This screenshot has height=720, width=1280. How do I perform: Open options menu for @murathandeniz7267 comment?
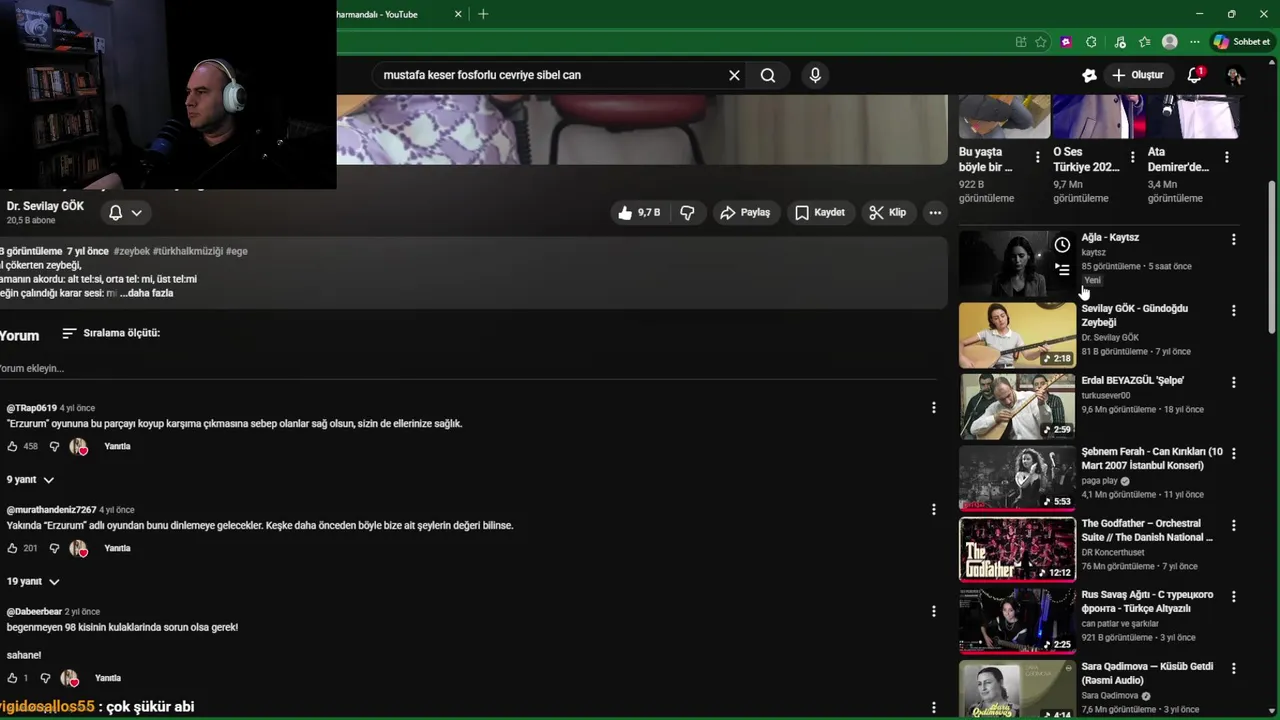934,510
